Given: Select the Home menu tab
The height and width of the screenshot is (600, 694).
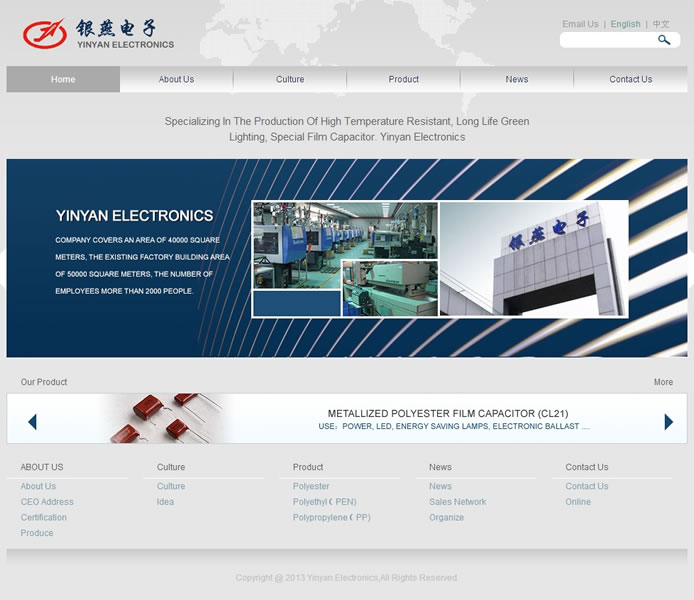Looking at the screenshot, I should (x=63, y=79).
